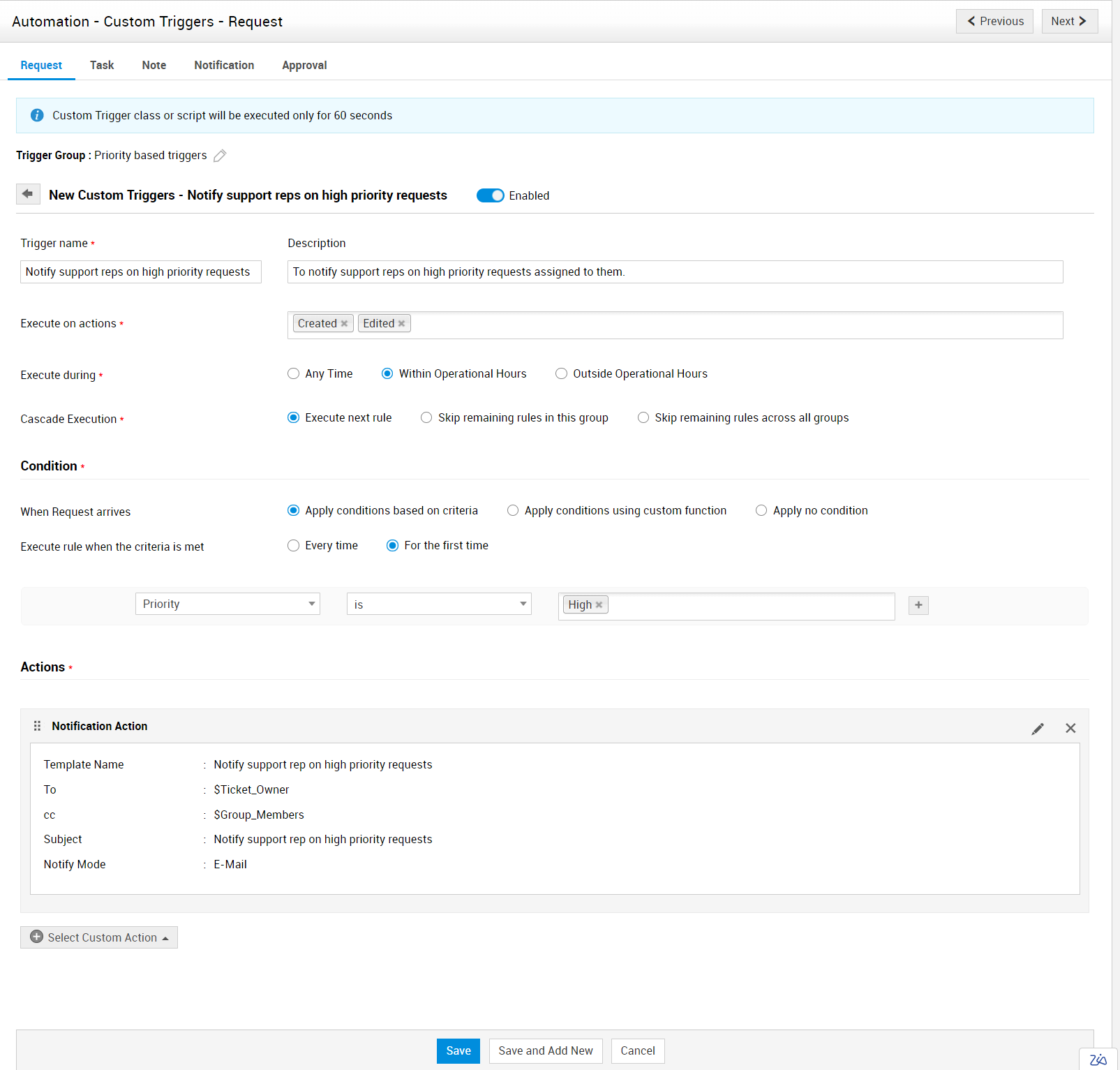The image size is (1120, 1070).
Task: Click into the Description text field
Action: pyautogui.click(x=675, y=272)
